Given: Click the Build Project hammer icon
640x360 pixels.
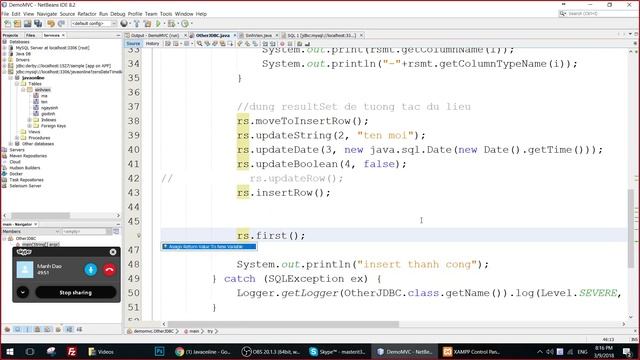Looking at the screenshot, I should pos(137,24).
